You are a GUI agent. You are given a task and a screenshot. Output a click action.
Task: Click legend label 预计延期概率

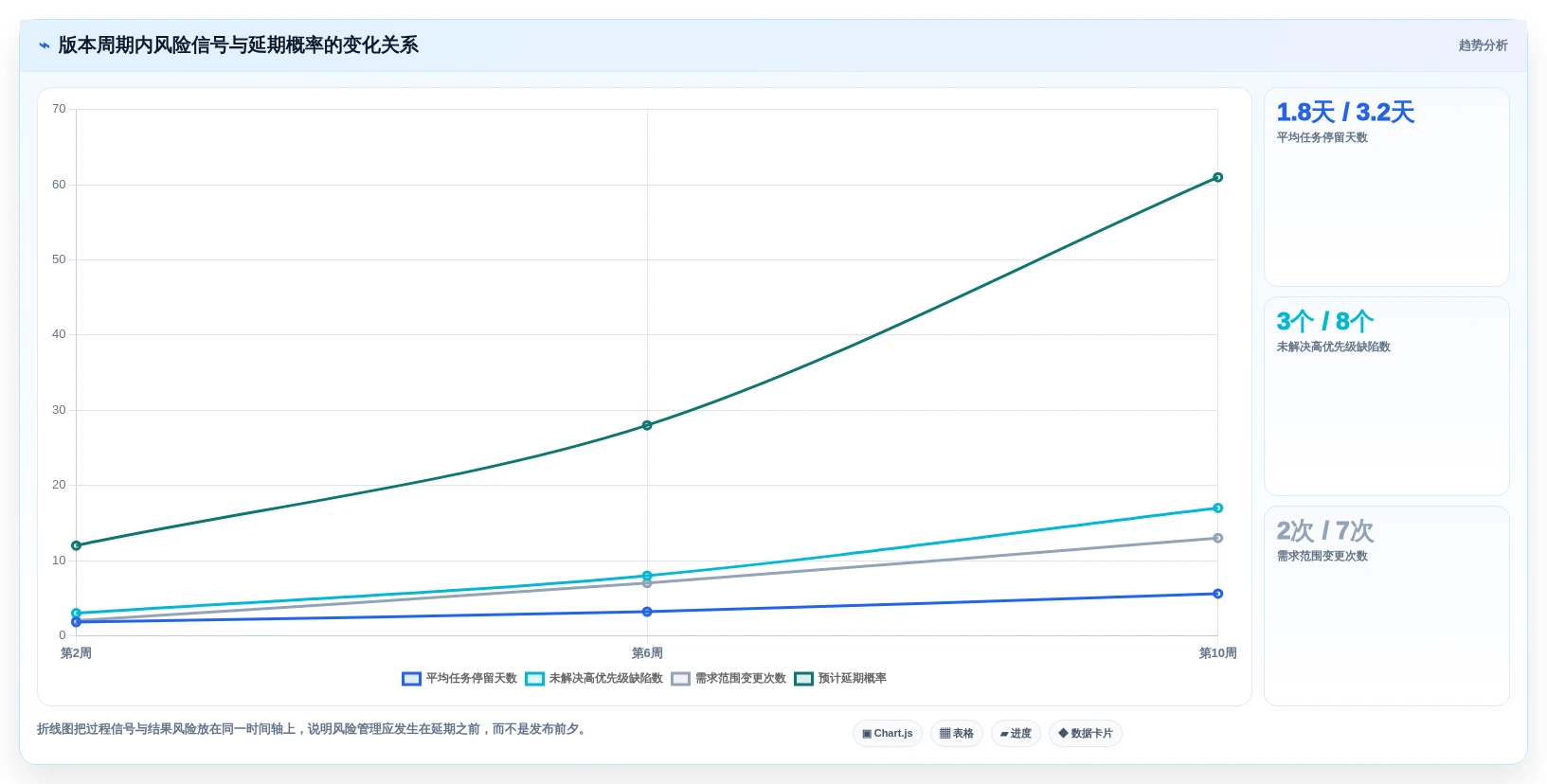point(853,679)
